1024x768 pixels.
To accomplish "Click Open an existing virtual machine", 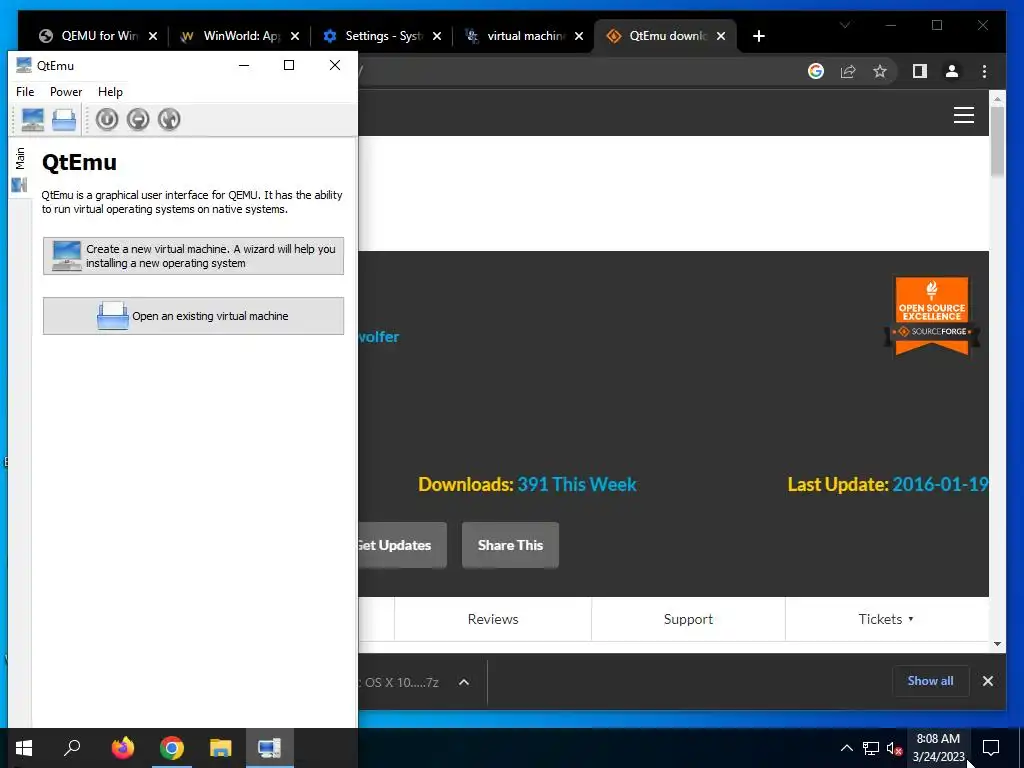I will (x=193, y=316).
